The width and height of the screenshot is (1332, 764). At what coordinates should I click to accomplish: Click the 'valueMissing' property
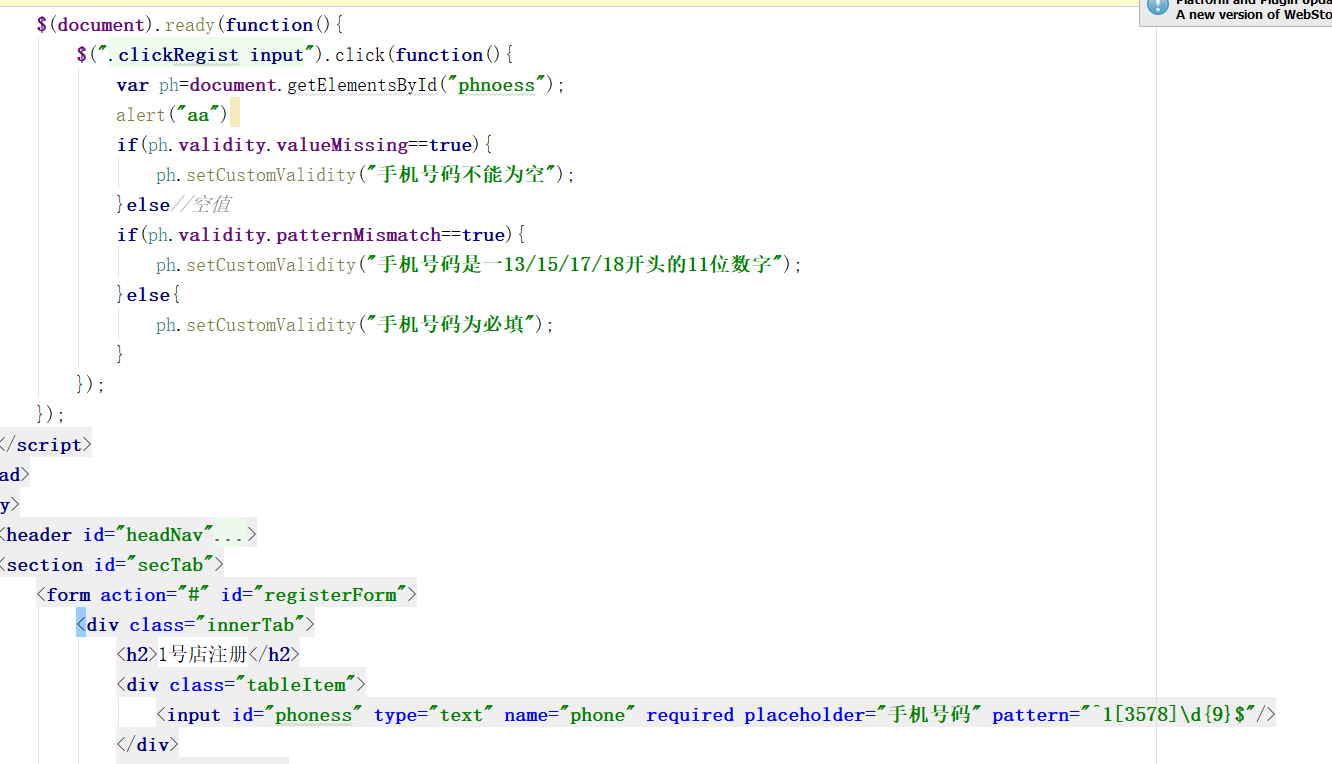pyautogui.click(x=342, y=145)
